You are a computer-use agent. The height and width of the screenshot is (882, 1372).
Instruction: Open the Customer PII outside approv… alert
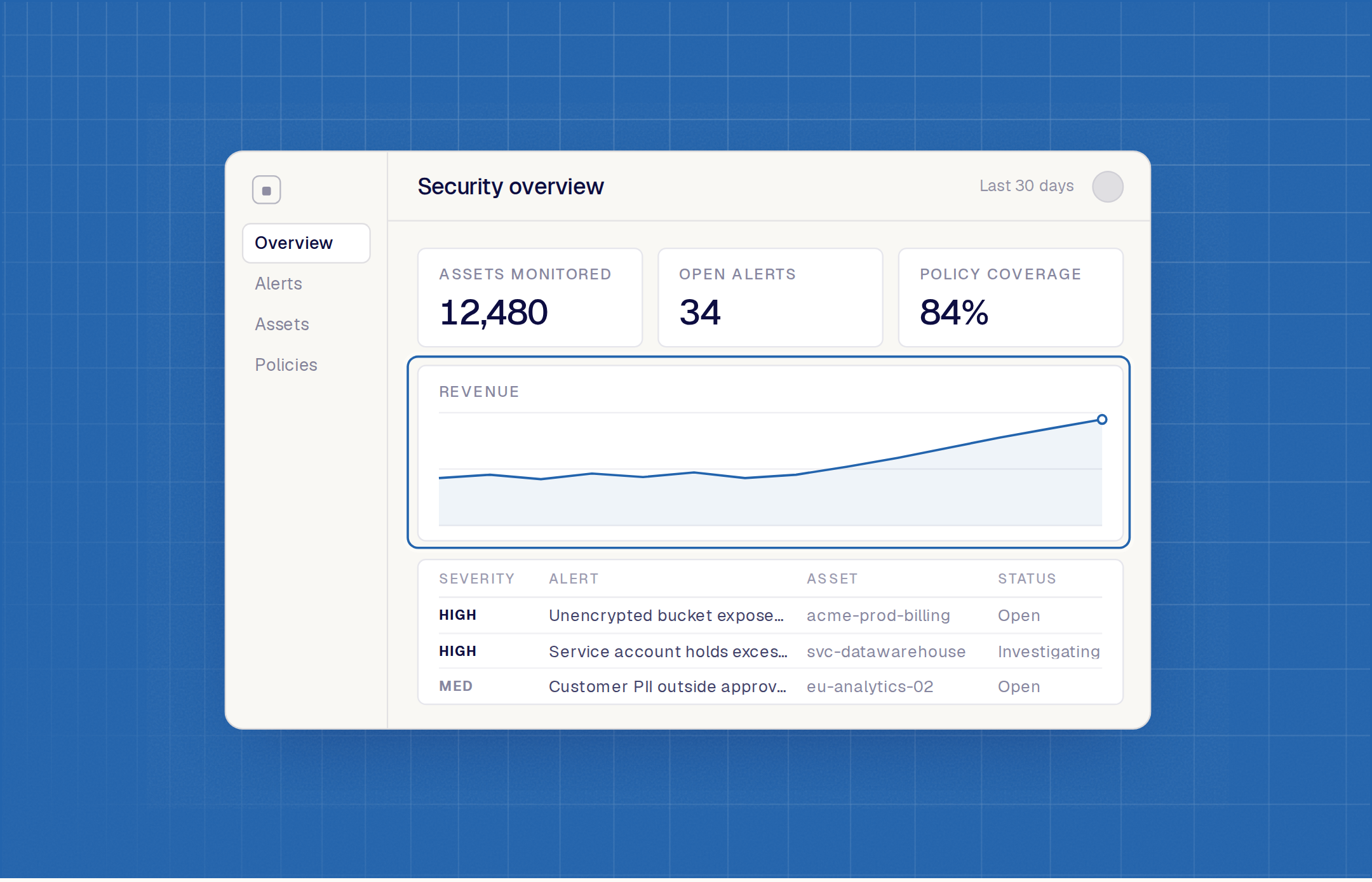coord(668,687)
